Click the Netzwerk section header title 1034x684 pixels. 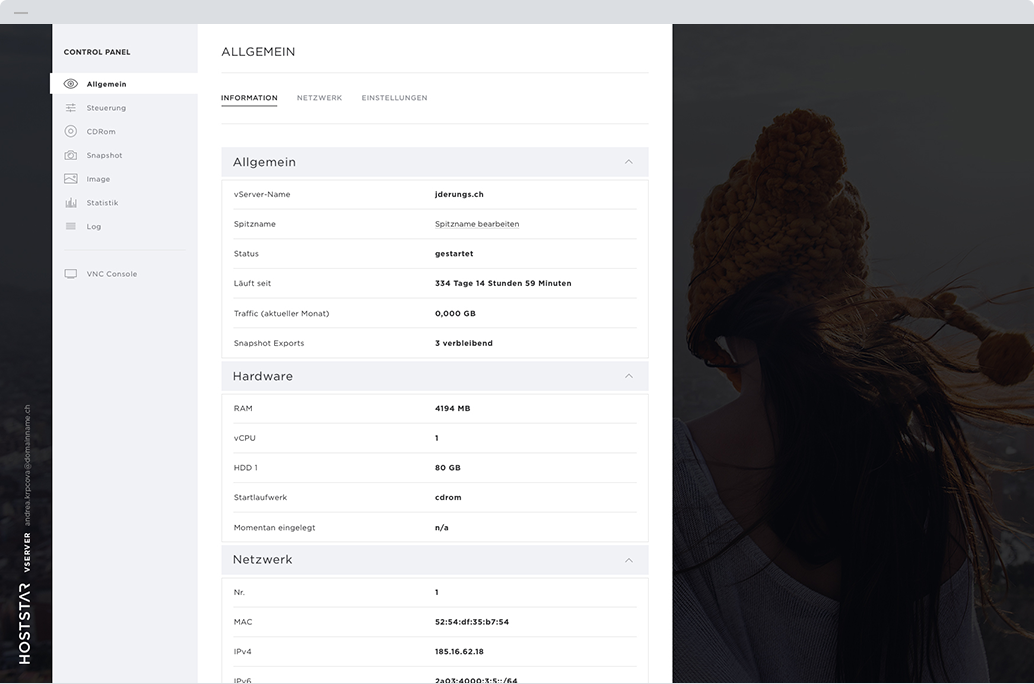[262, 559]
